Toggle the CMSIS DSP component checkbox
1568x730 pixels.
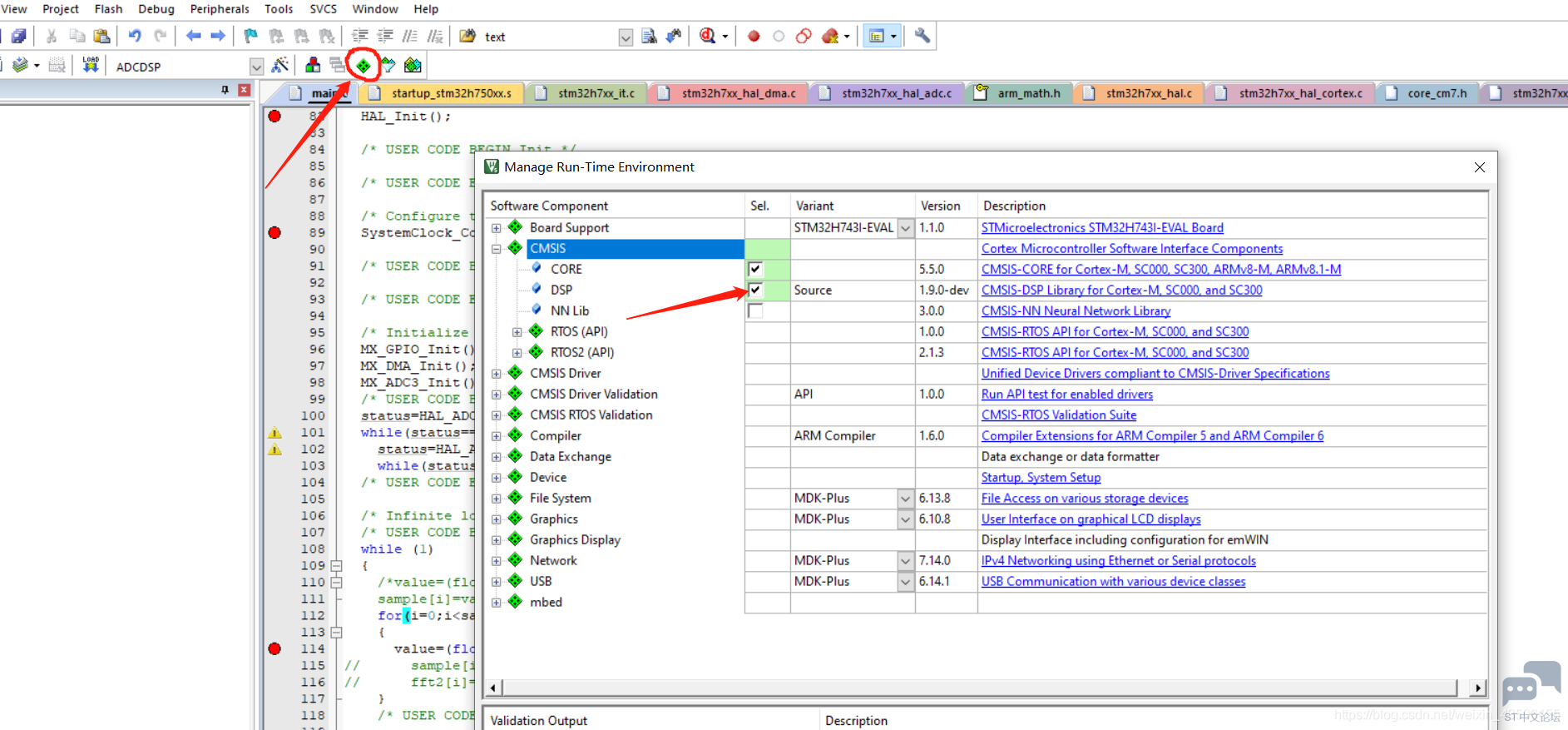755,290
